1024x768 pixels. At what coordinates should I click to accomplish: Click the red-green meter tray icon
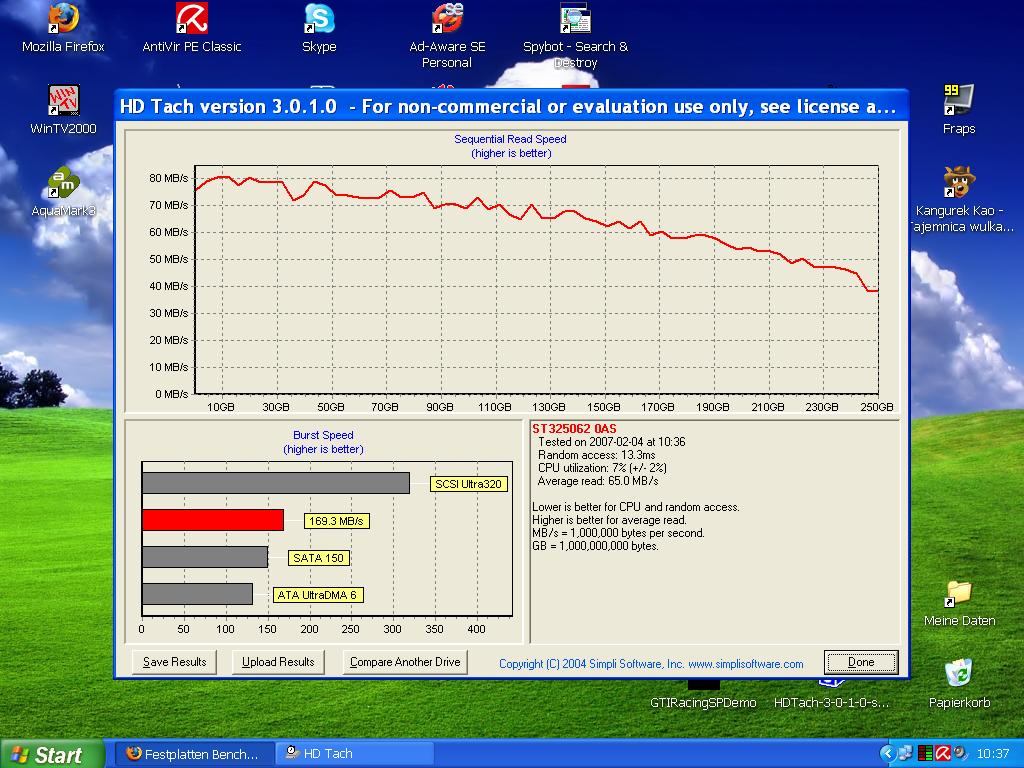(x=925, y=754)
